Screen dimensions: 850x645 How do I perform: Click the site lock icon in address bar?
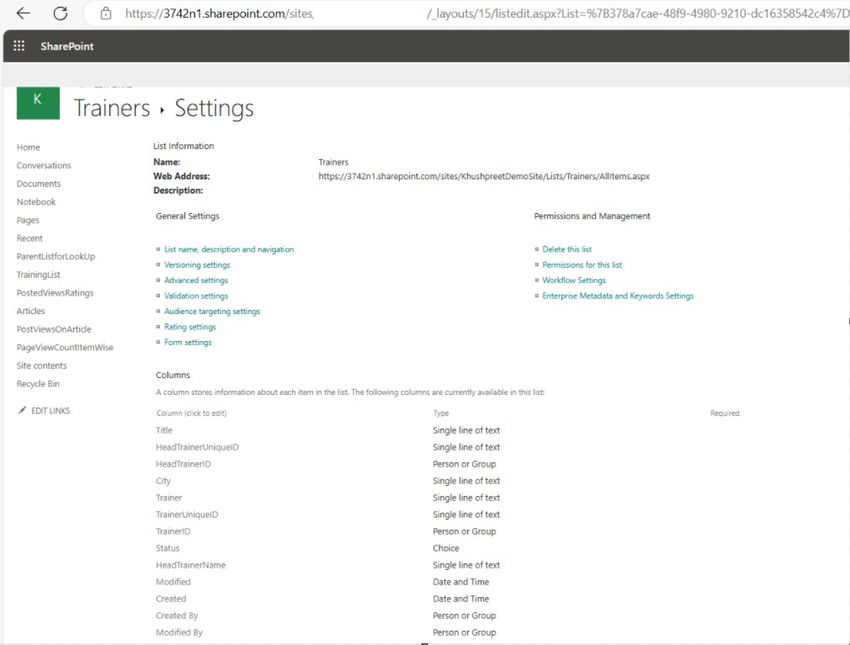coord(106,14)
